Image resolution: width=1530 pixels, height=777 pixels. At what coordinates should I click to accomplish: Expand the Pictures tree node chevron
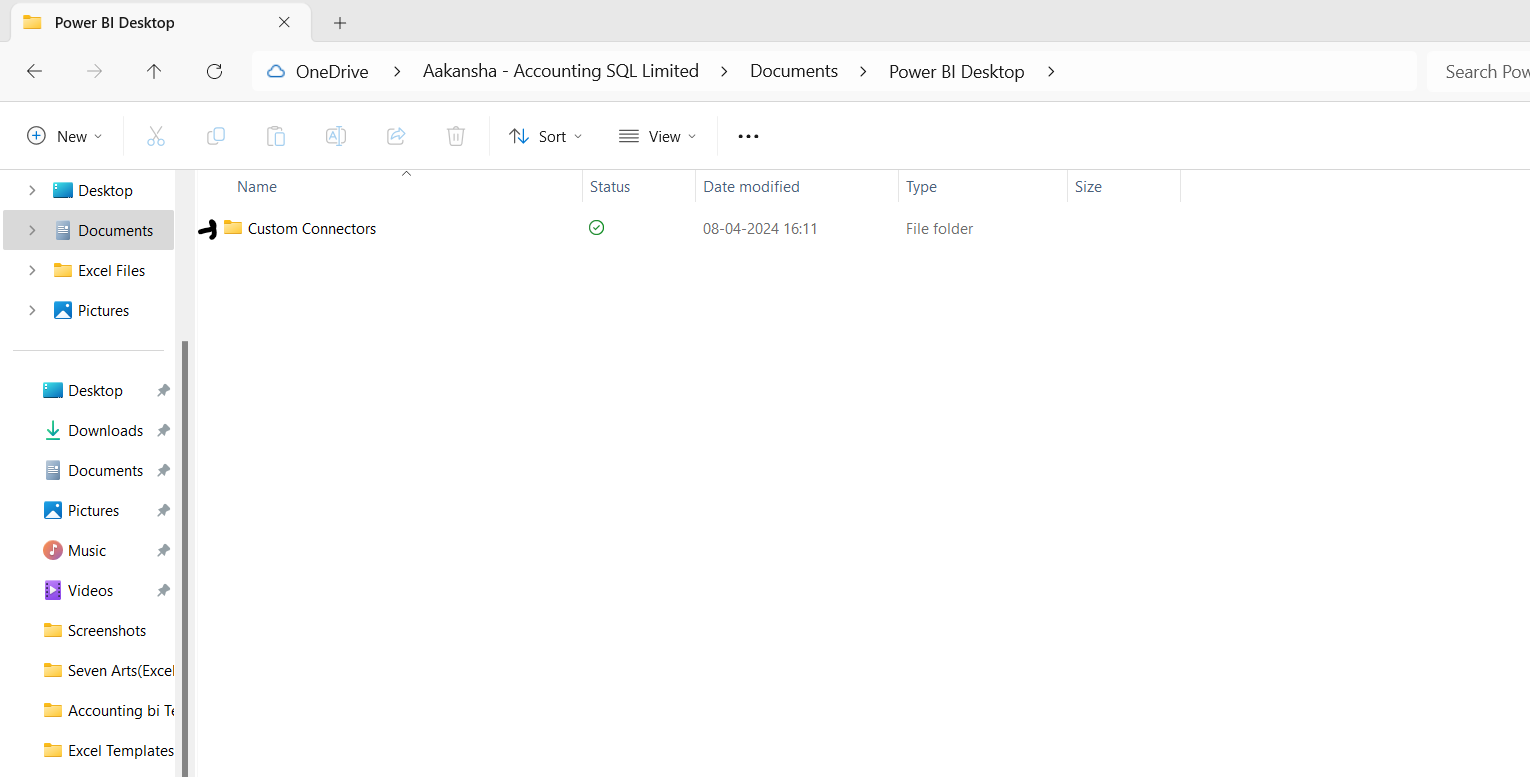click(x=32, y=310)
